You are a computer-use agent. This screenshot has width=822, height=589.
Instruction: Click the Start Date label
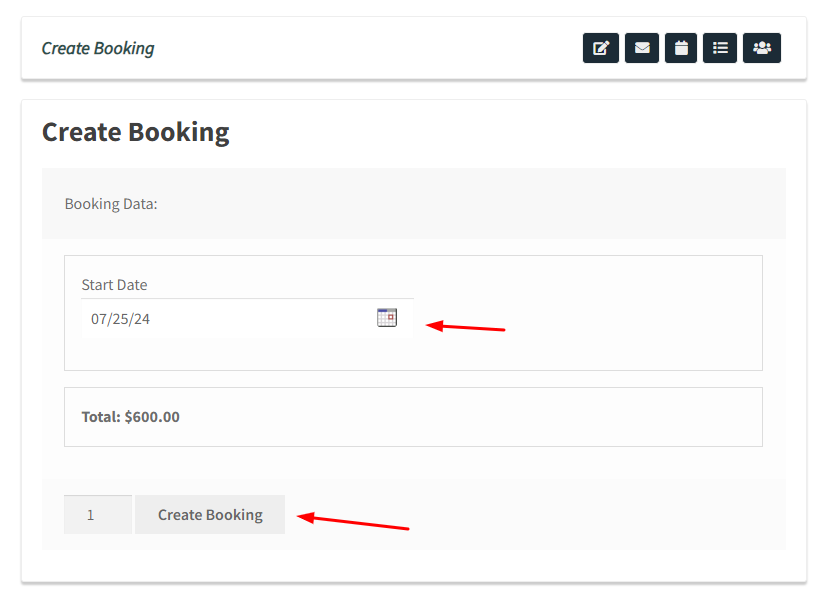[114, 285]
